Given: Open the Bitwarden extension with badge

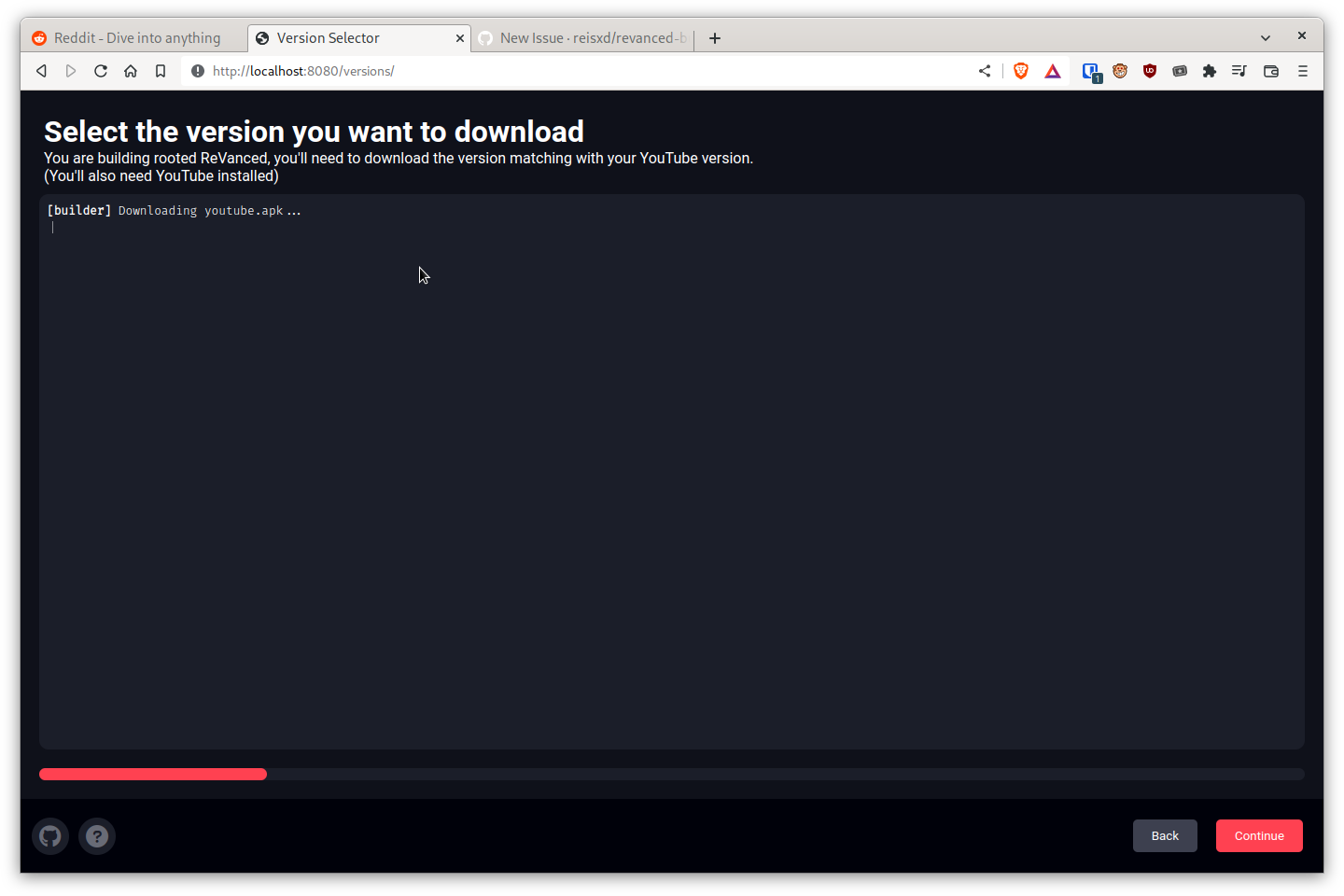Looking at the screenshot, I should coord(1091,72).
